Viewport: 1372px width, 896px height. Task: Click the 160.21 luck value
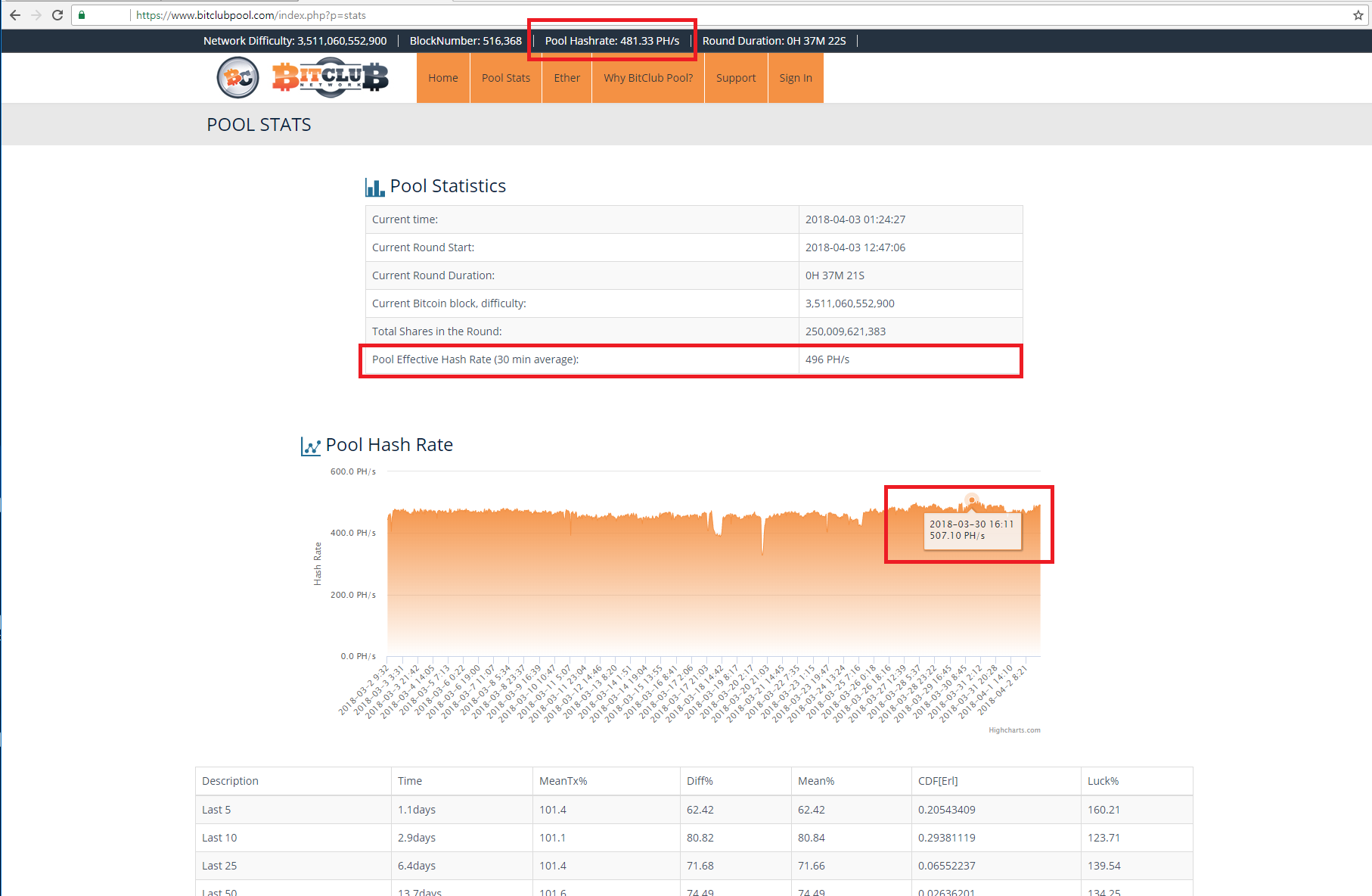point(1103,810)
